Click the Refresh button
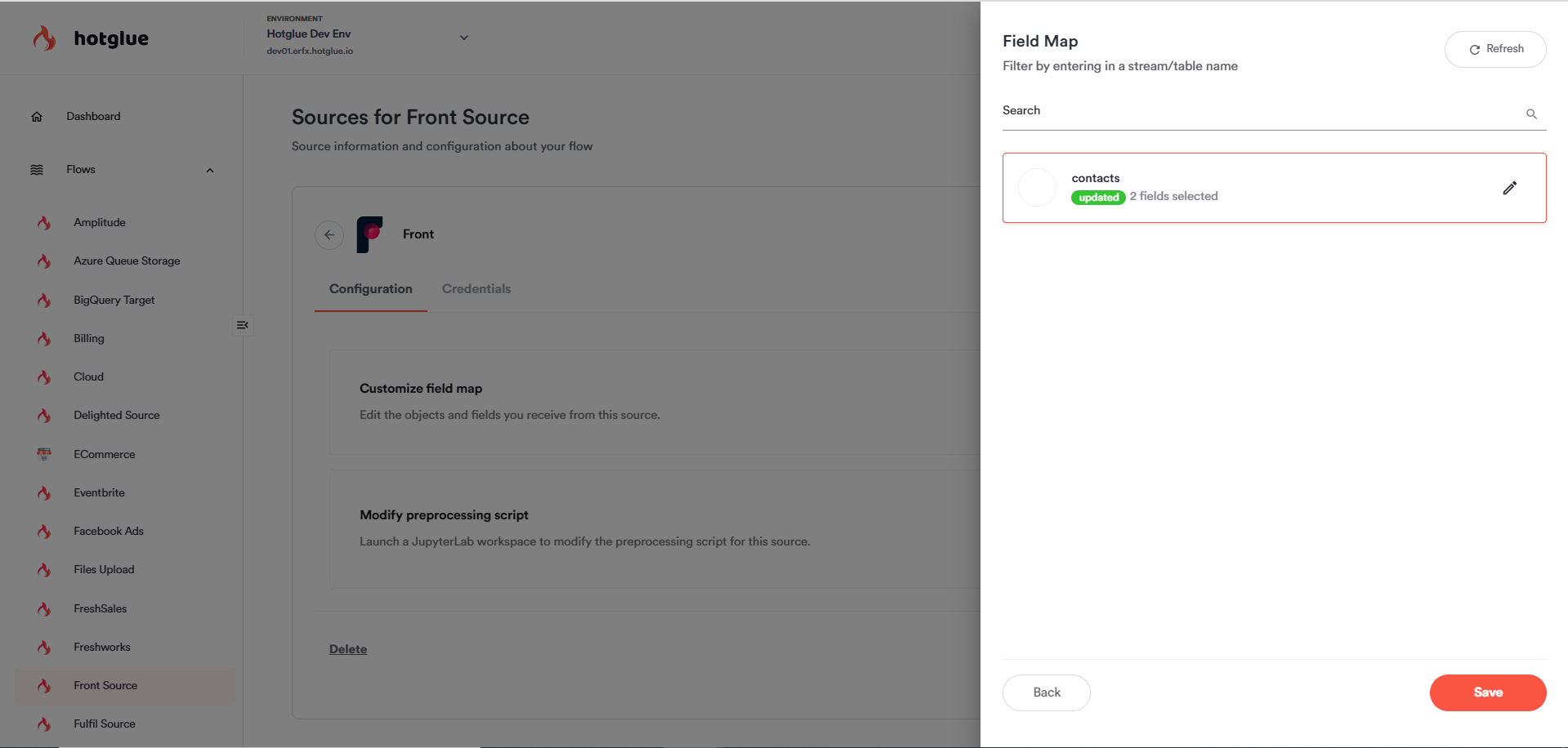The image size is (1568, 748). (x=1495, y=49)
